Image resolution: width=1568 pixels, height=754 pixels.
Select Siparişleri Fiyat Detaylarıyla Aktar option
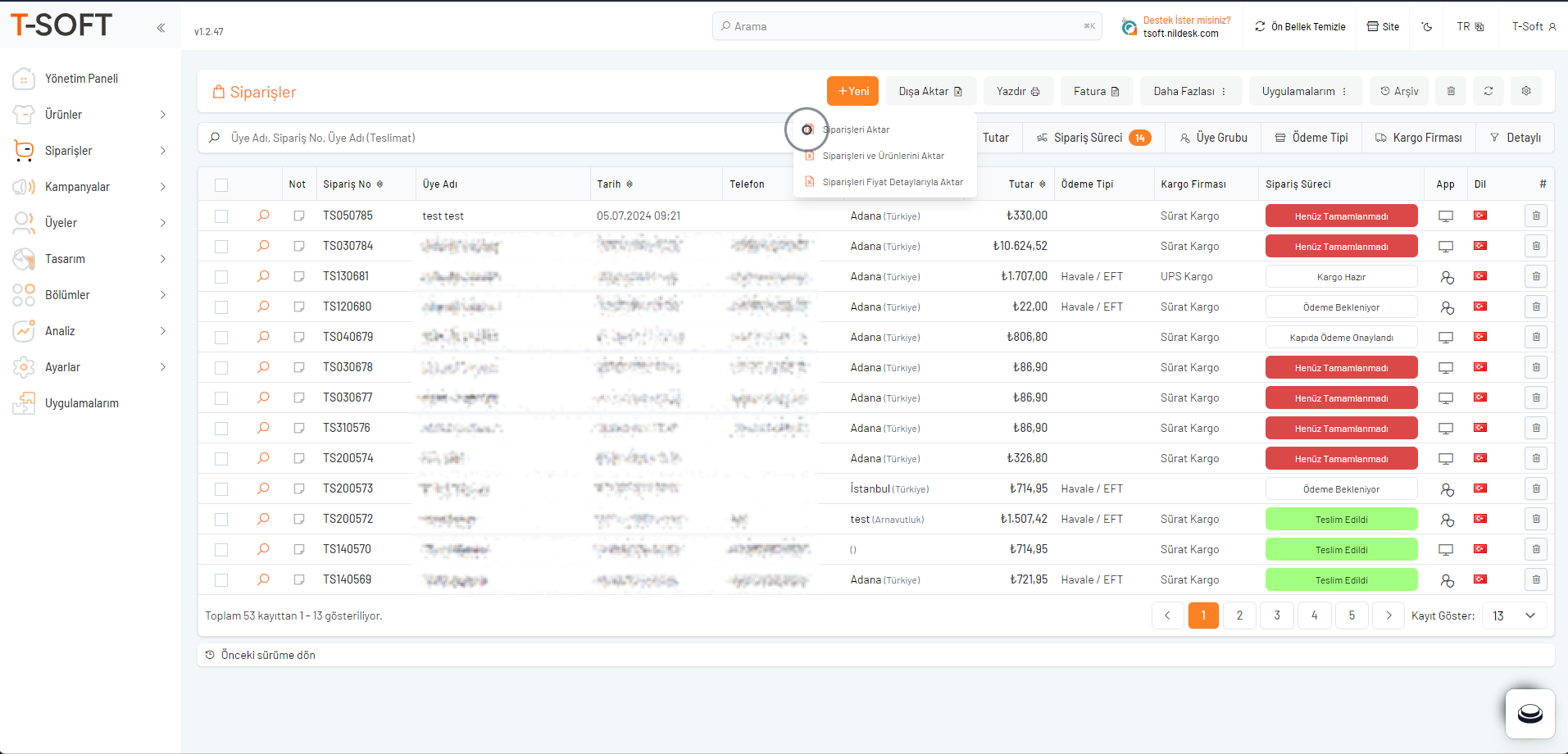pos(892,182)
